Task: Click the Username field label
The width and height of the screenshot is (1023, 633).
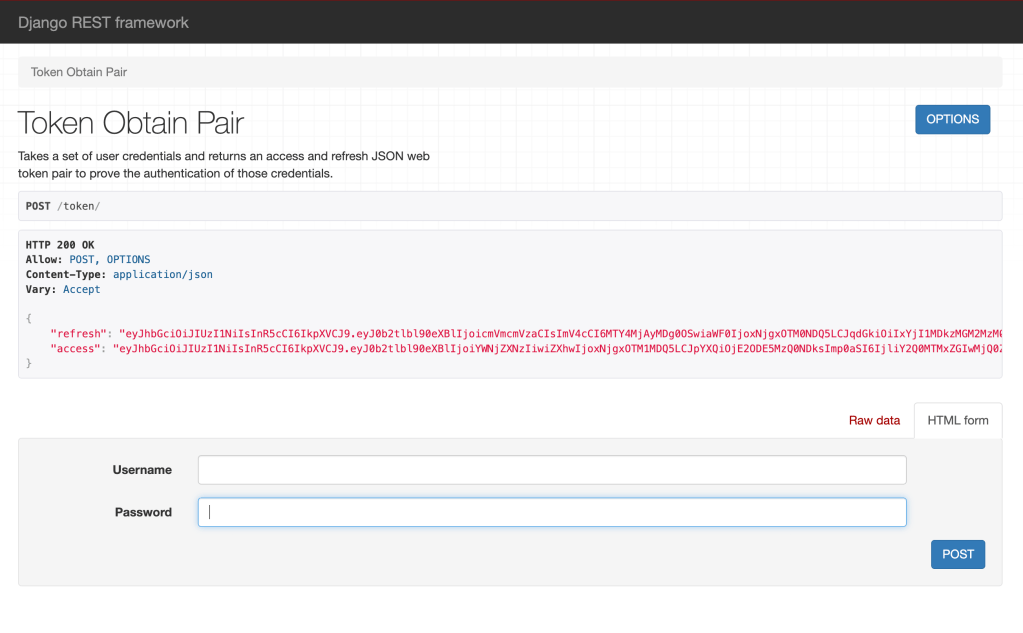Action: [x=142, y=470]
